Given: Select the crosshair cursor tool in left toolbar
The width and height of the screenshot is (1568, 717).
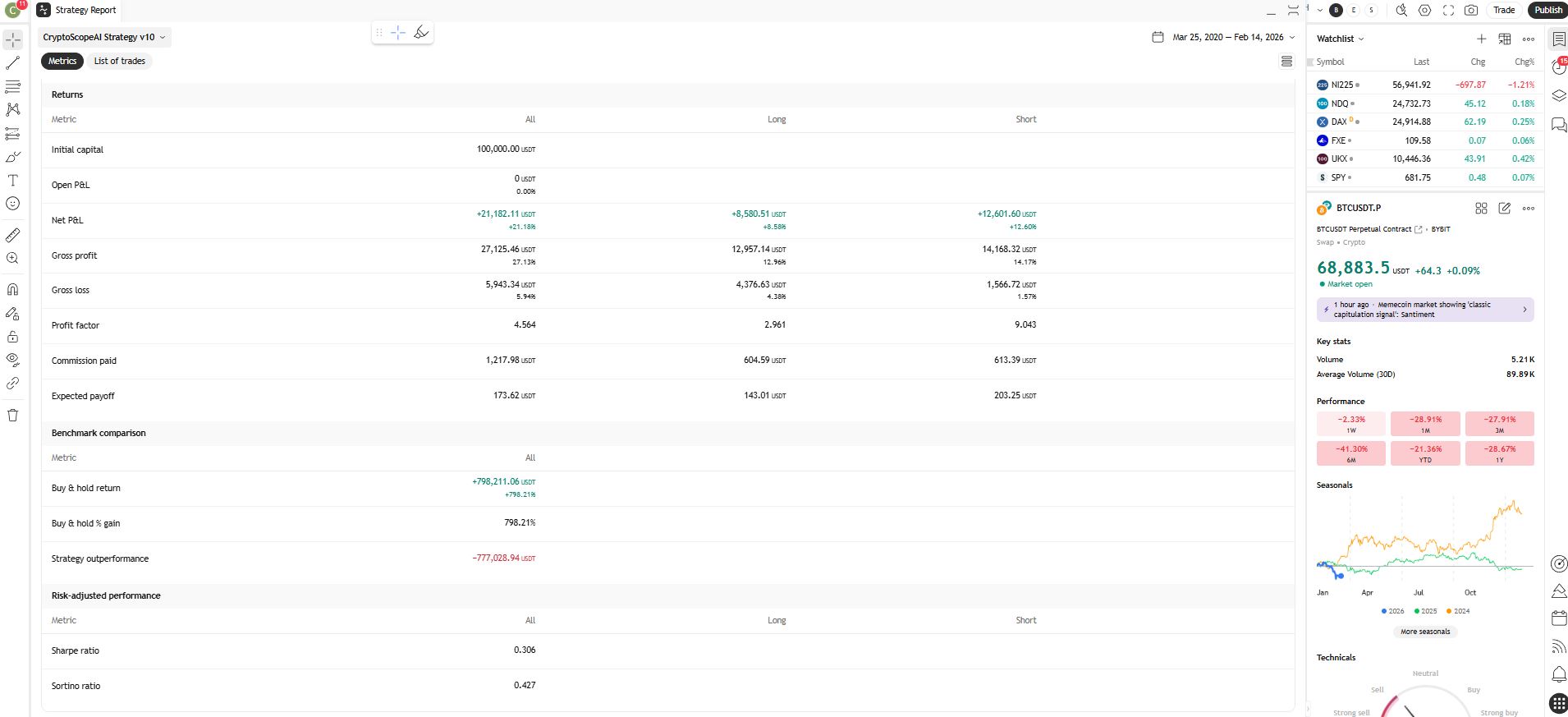Looking at the screenshot, I should 13,39.
